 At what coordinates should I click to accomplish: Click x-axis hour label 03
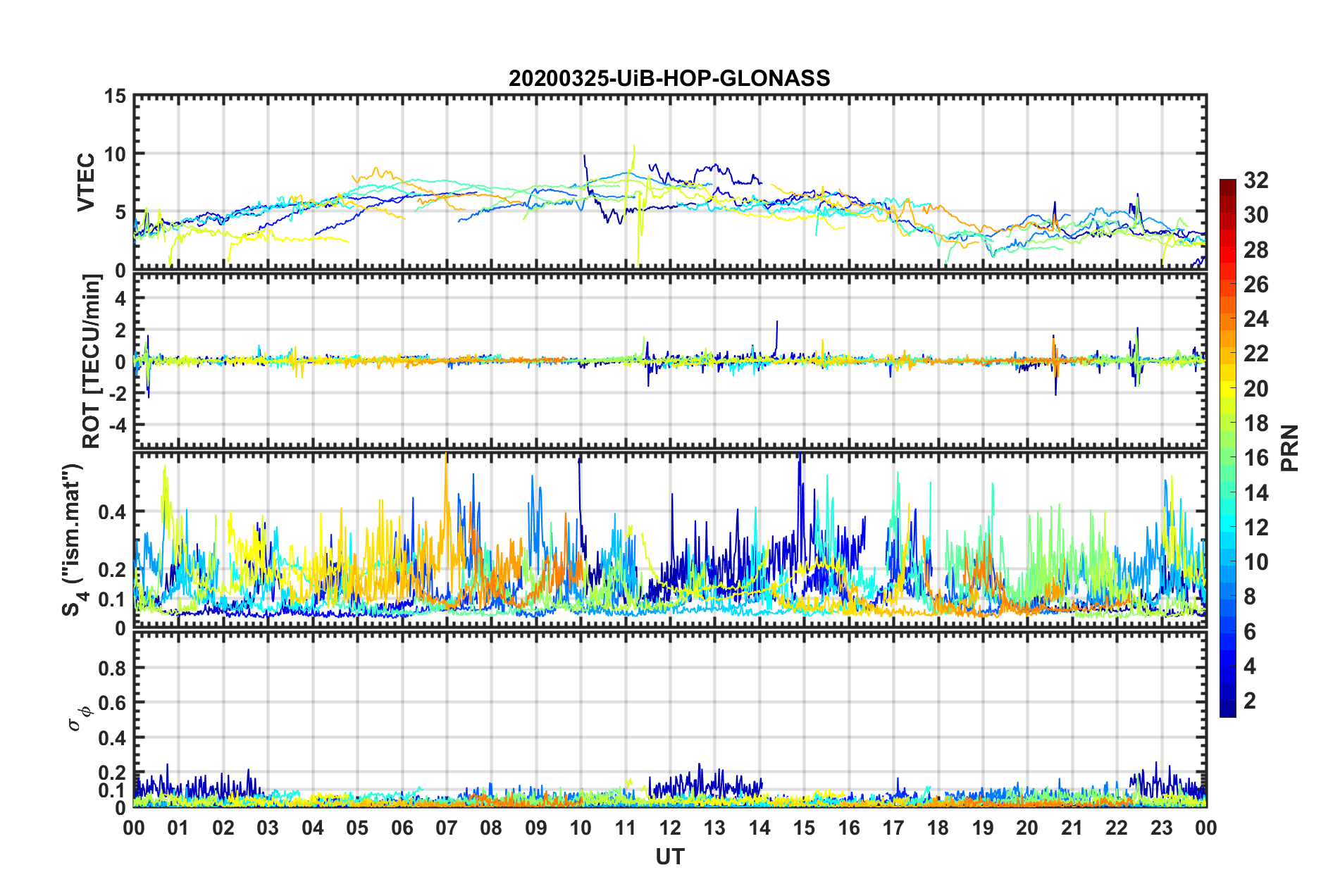(268, 828)
